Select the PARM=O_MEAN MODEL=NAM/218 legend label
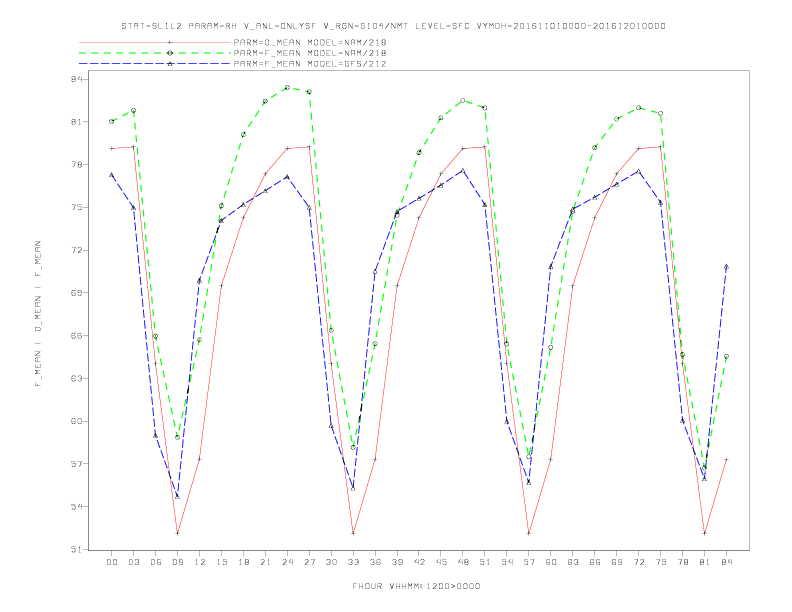The image size is (792, 612). [310, 42]
